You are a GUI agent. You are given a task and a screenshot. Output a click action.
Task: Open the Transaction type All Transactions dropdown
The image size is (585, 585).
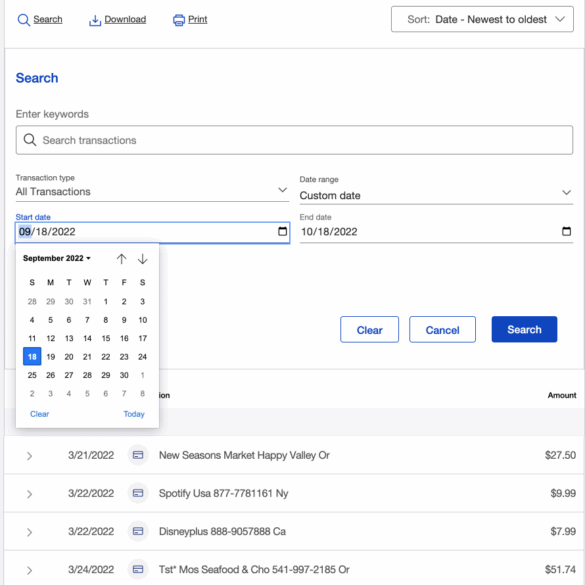tap(152, 191)
